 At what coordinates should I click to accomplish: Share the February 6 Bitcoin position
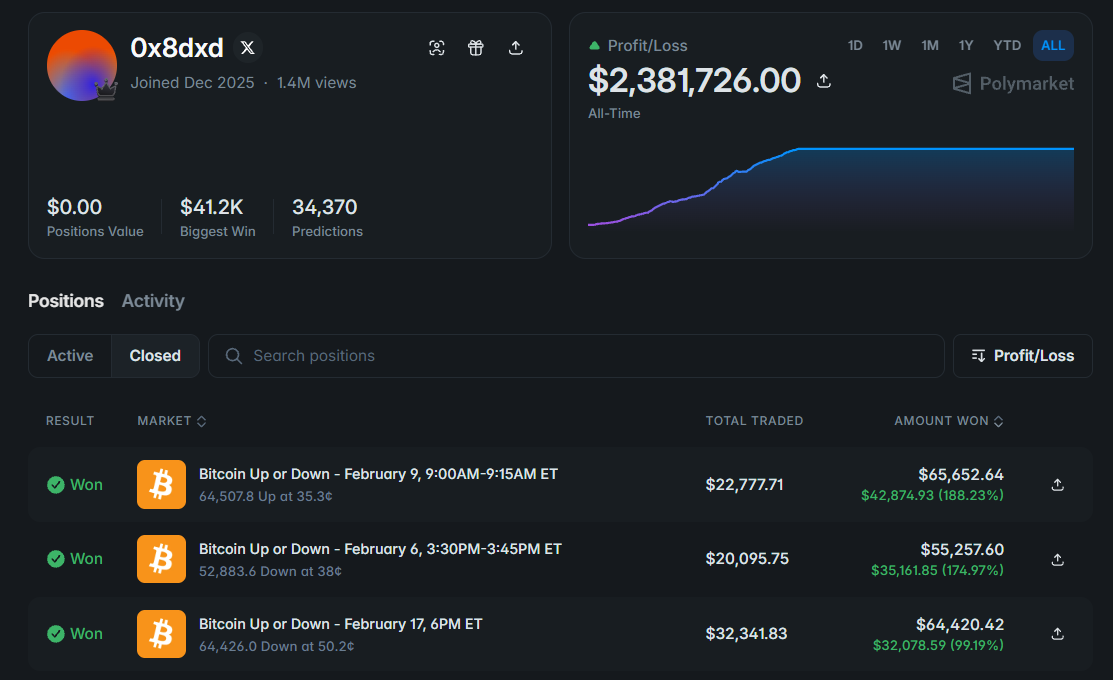coord(1058,559)
